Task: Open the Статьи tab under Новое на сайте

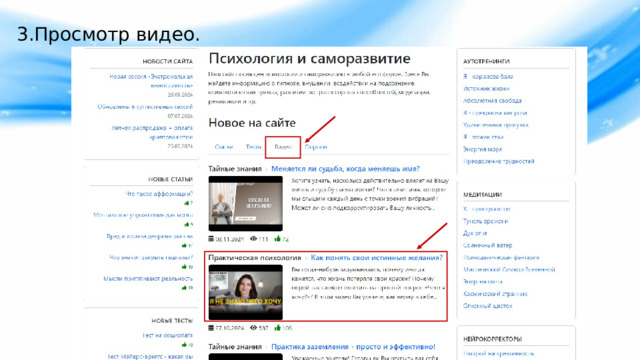Action: pyautogui.click(x=224, y=147)
